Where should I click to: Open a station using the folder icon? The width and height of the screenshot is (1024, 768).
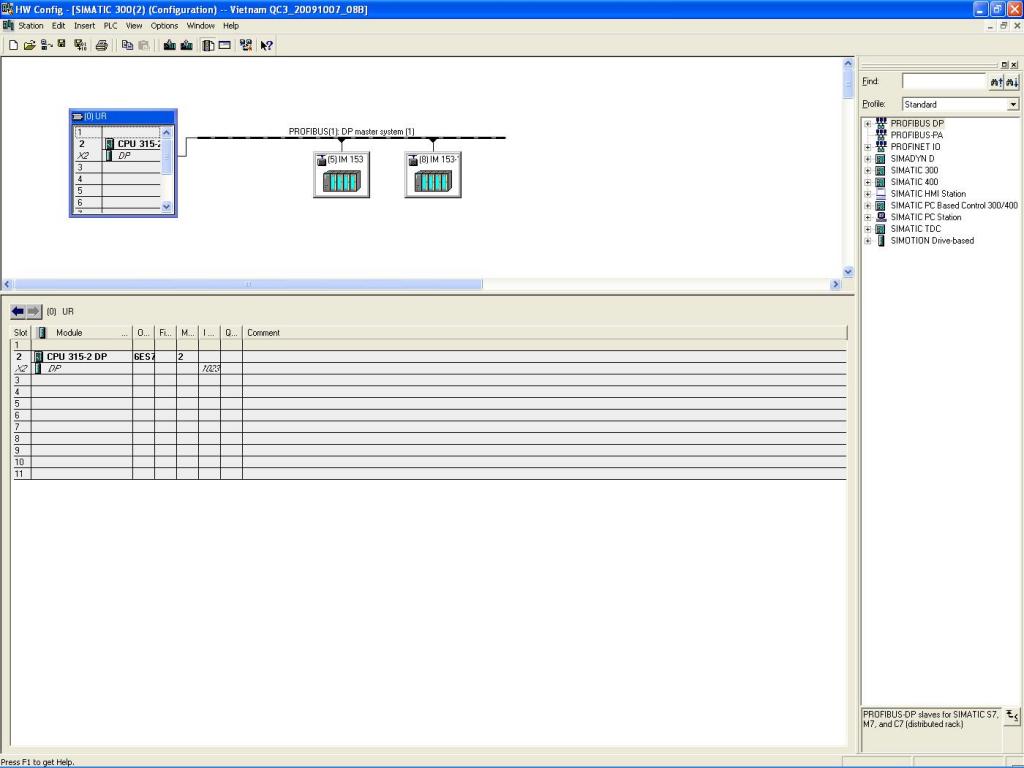[x=29, y=45]
